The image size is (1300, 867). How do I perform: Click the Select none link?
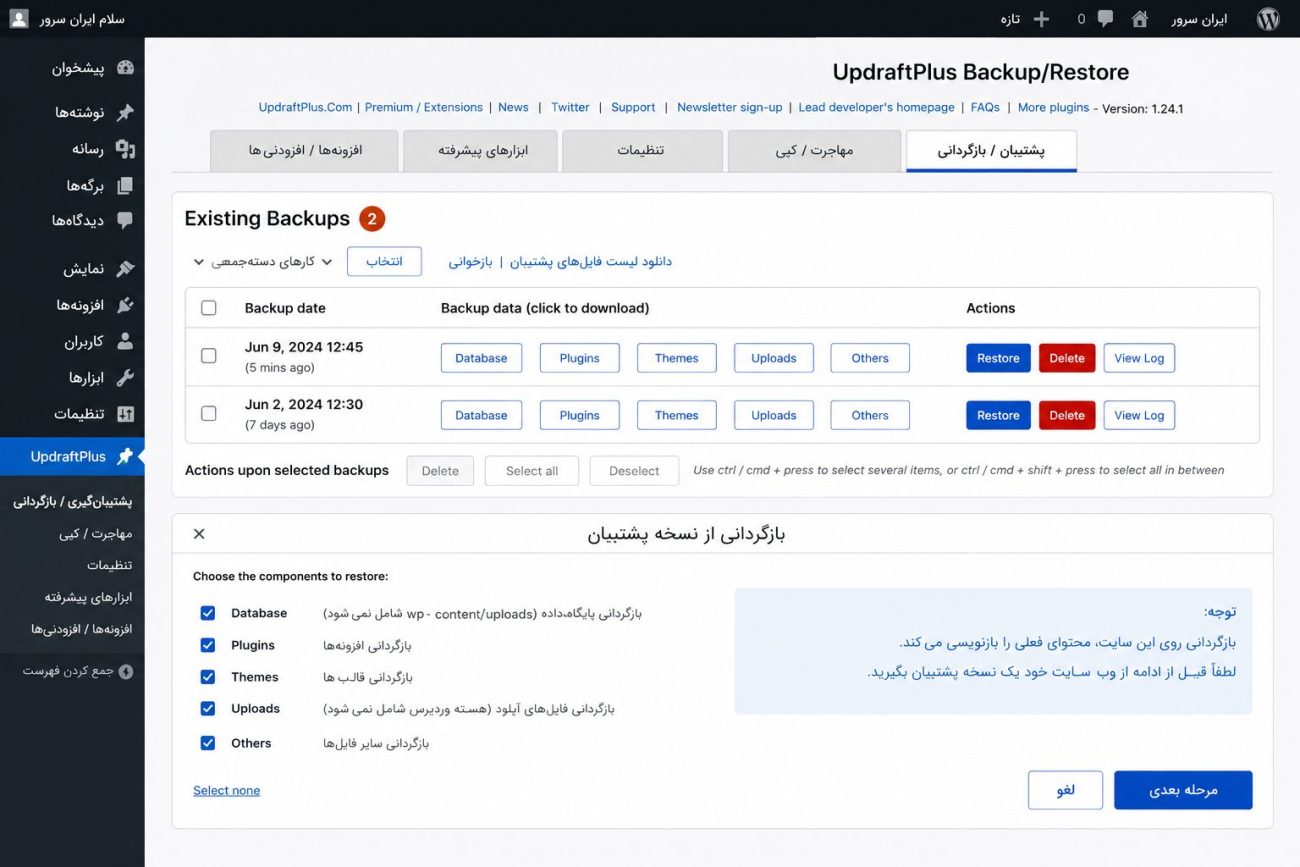226,790
